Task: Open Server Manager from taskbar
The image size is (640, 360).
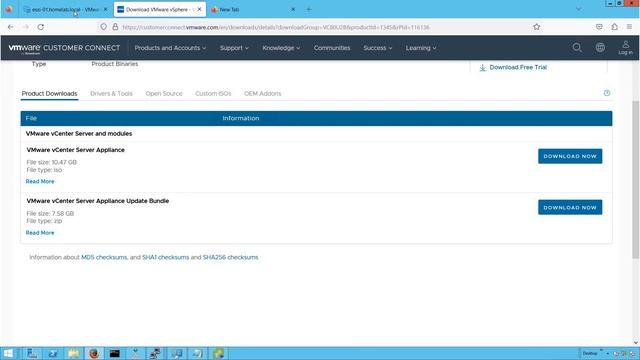Action: [32, 353]
